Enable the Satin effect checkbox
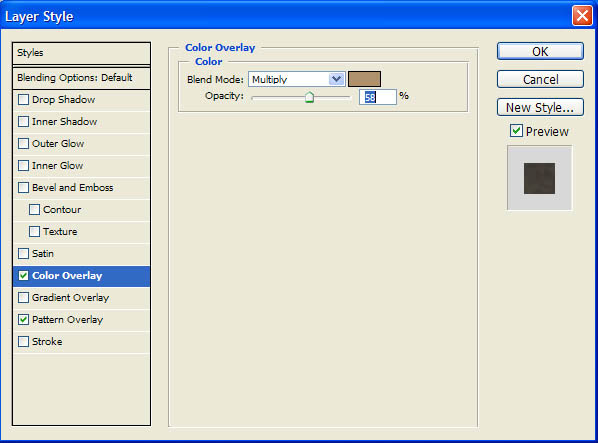598x443 pixels. 23,254
